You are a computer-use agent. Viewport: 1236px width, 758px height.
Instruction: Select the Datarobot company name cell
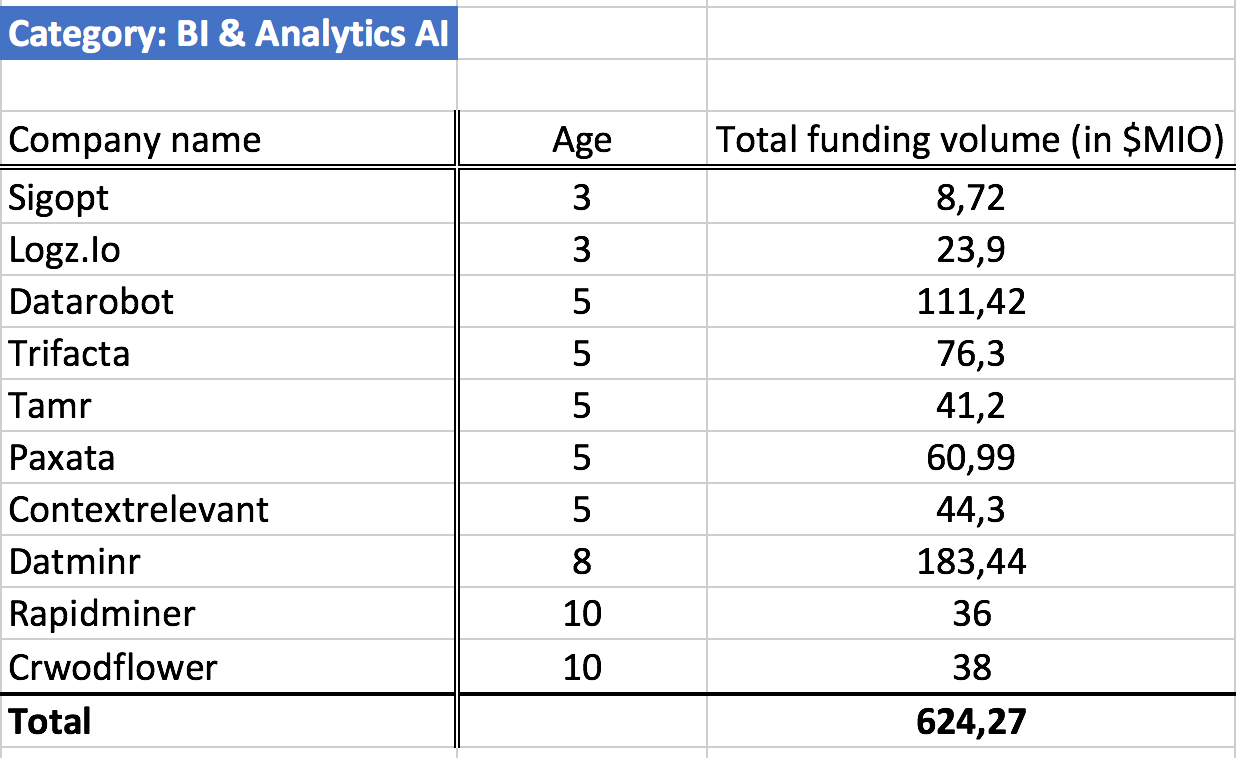click(x=92, y=301)
